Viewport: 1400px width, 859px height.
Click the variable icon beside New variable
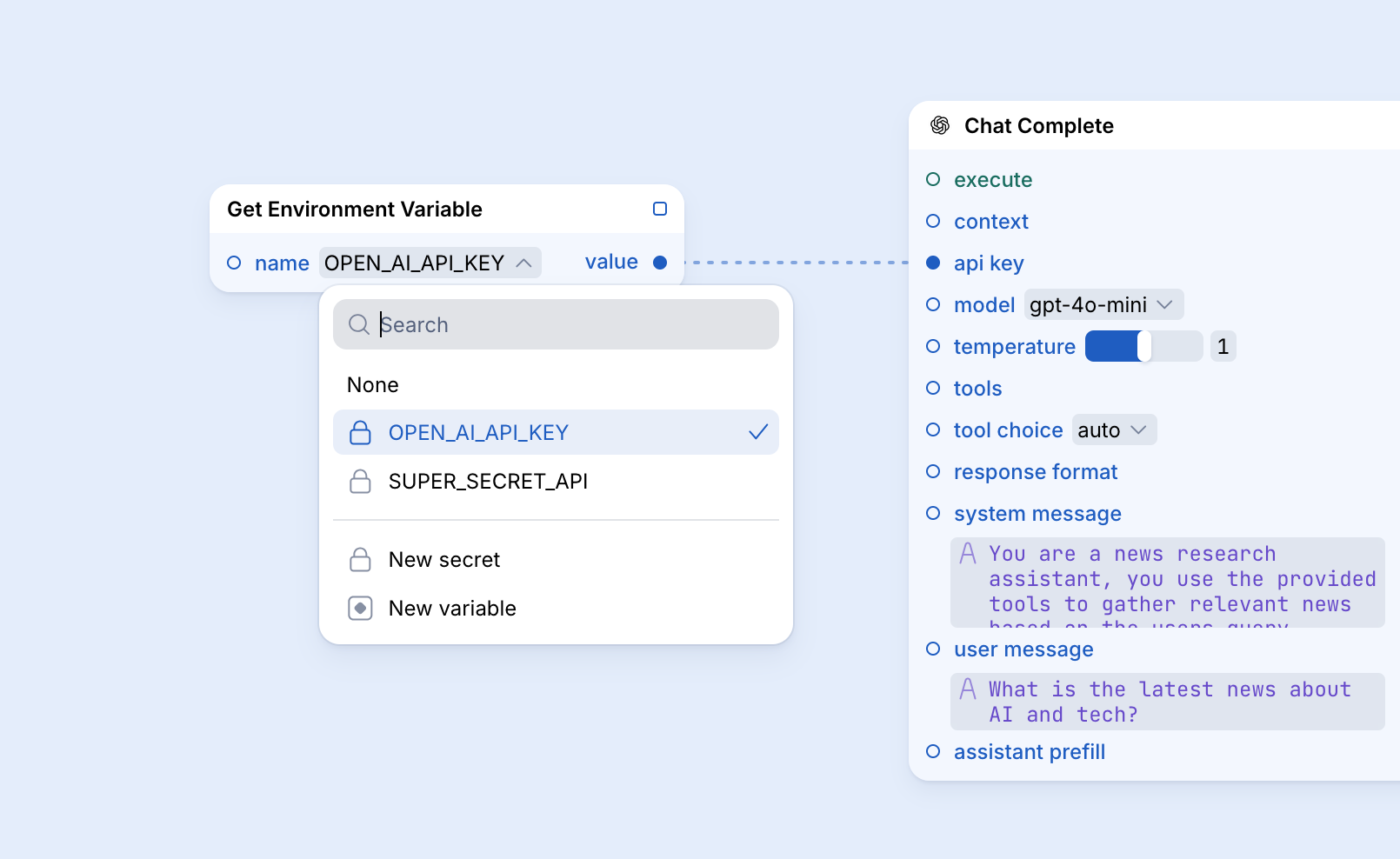coord(360,608)
